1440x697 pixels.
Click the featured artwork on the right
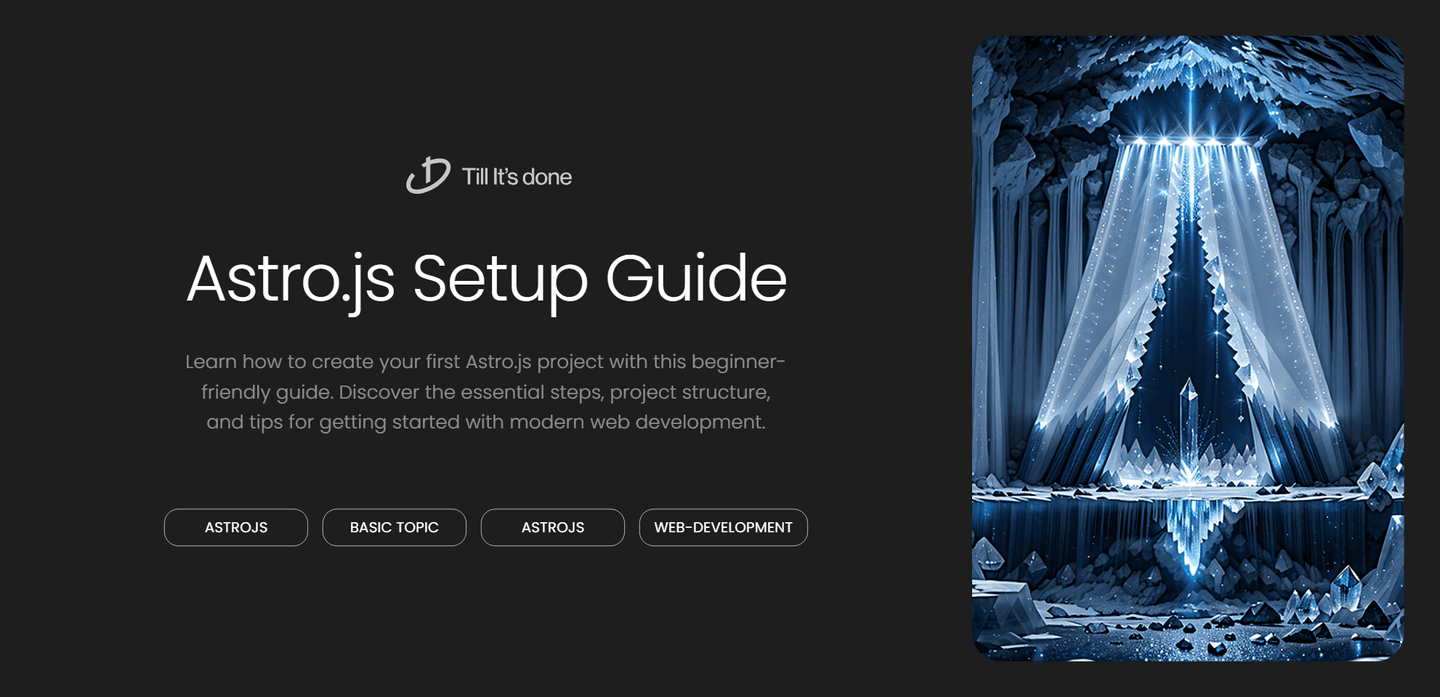click(x=1188, y=349)
